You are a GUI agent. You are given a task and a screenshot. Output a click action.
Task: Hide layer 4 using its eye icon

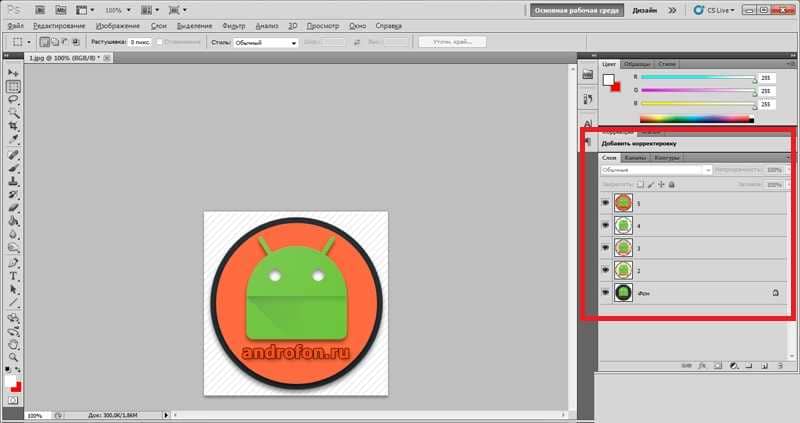606,225
